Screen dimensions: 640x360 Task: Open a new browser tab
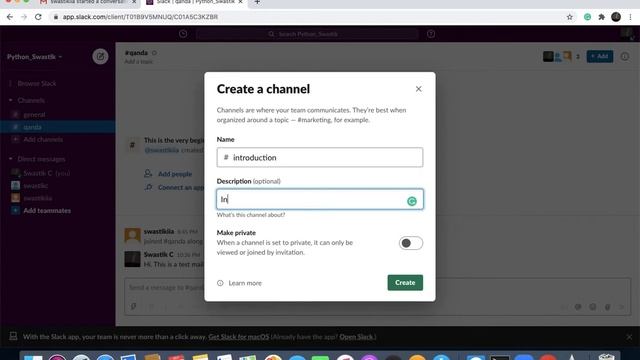tap(257, 2)
